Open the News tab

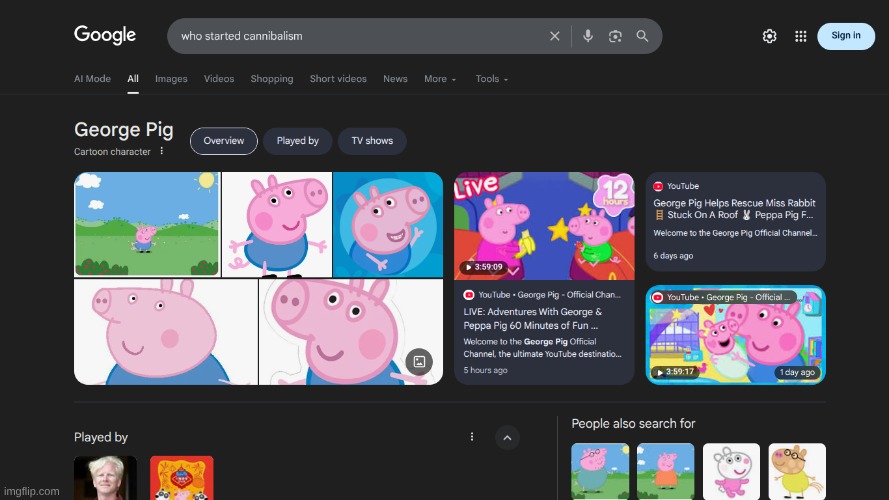pos(395,79)
